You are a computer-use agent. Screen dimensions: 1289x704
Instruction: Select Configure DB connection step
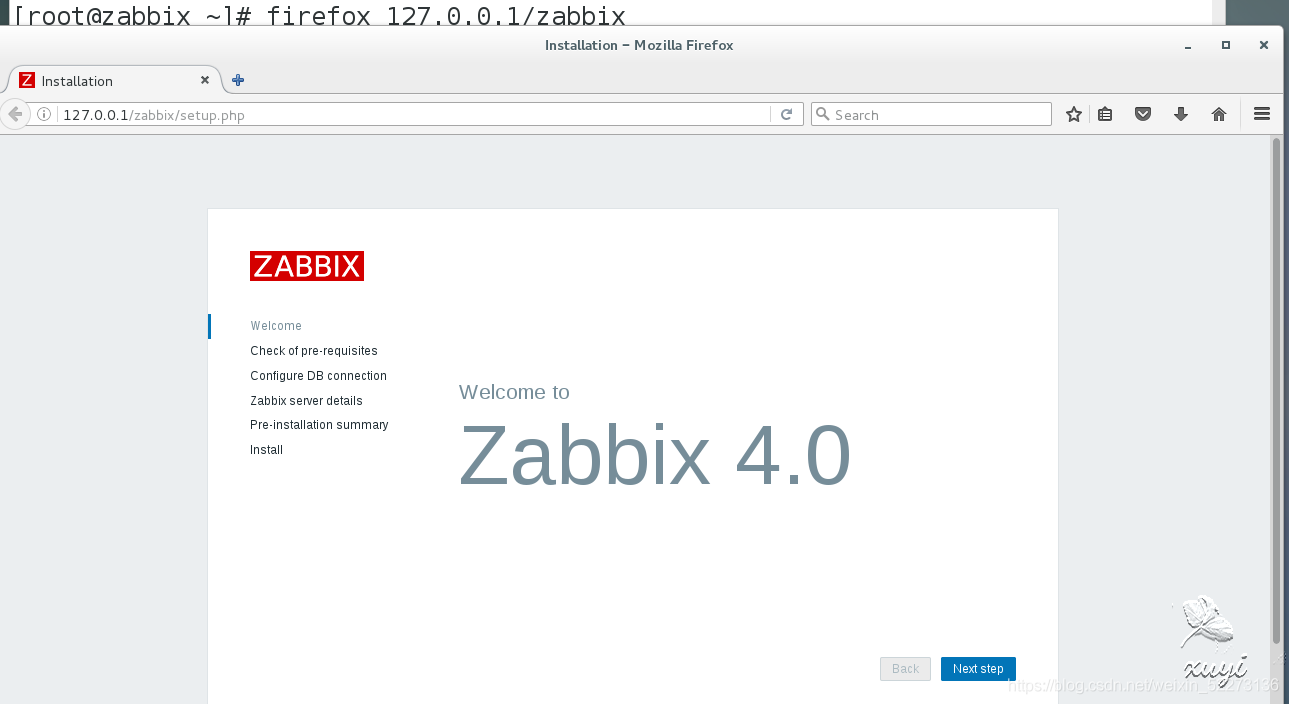click(x=318, y=376)
